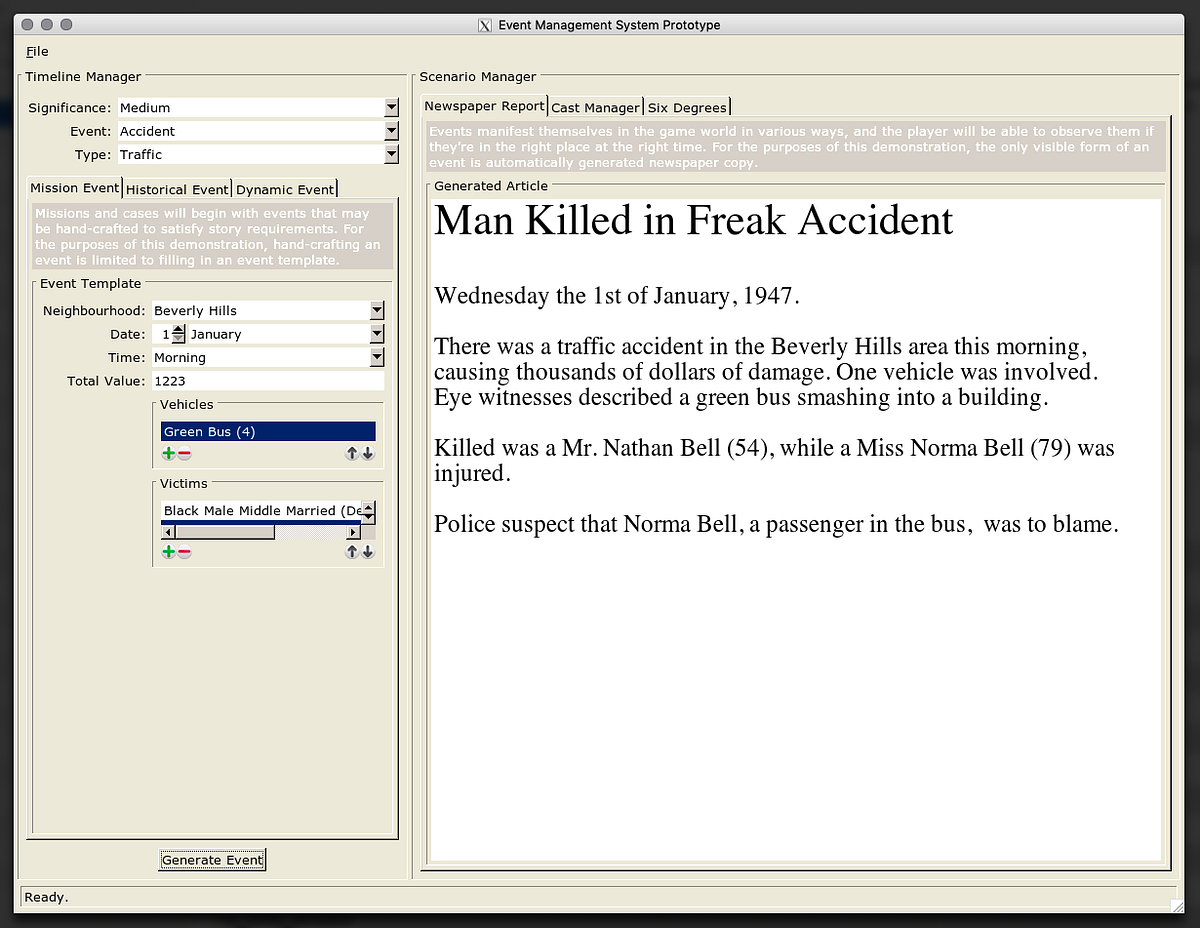Switch to the Newspaper Report tab
Image resolution: width=1200 pixels, height=928 pixels.
tap(485, 105)
